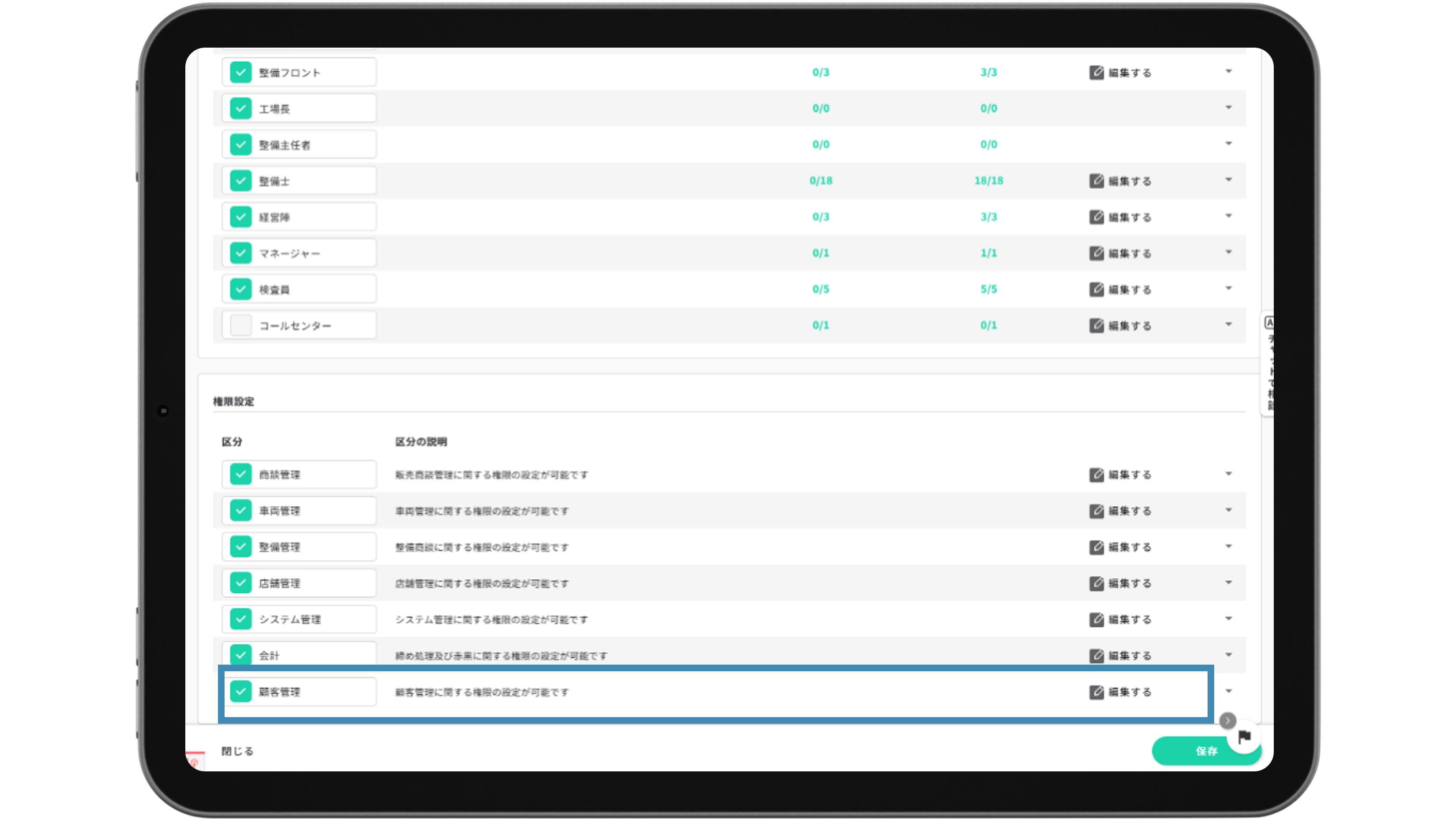Image resolution: width=1456 pixels, height=819 pixels.
Task: Click edit icon for マネージャー row
Action: (x=1096, y=254)
